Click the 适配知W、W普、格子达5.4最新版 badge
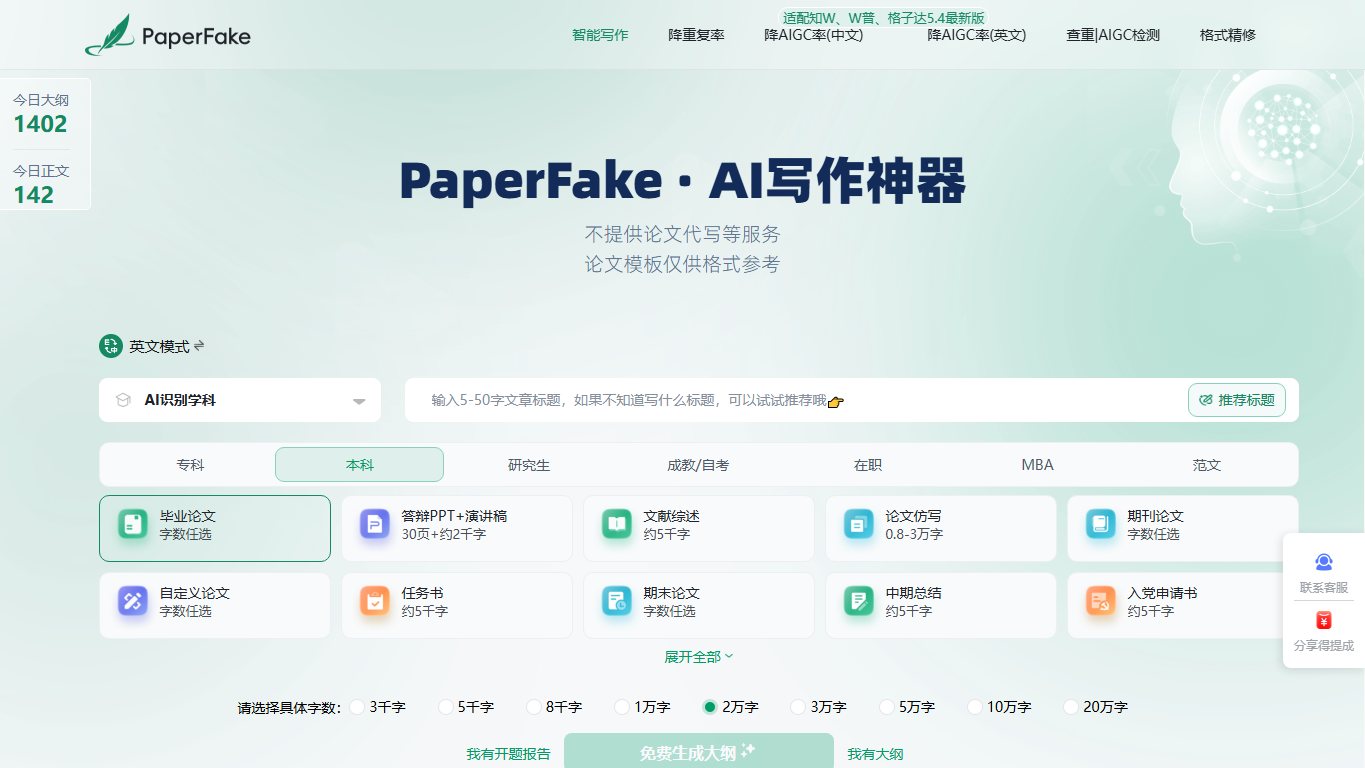 pos(884,17)
